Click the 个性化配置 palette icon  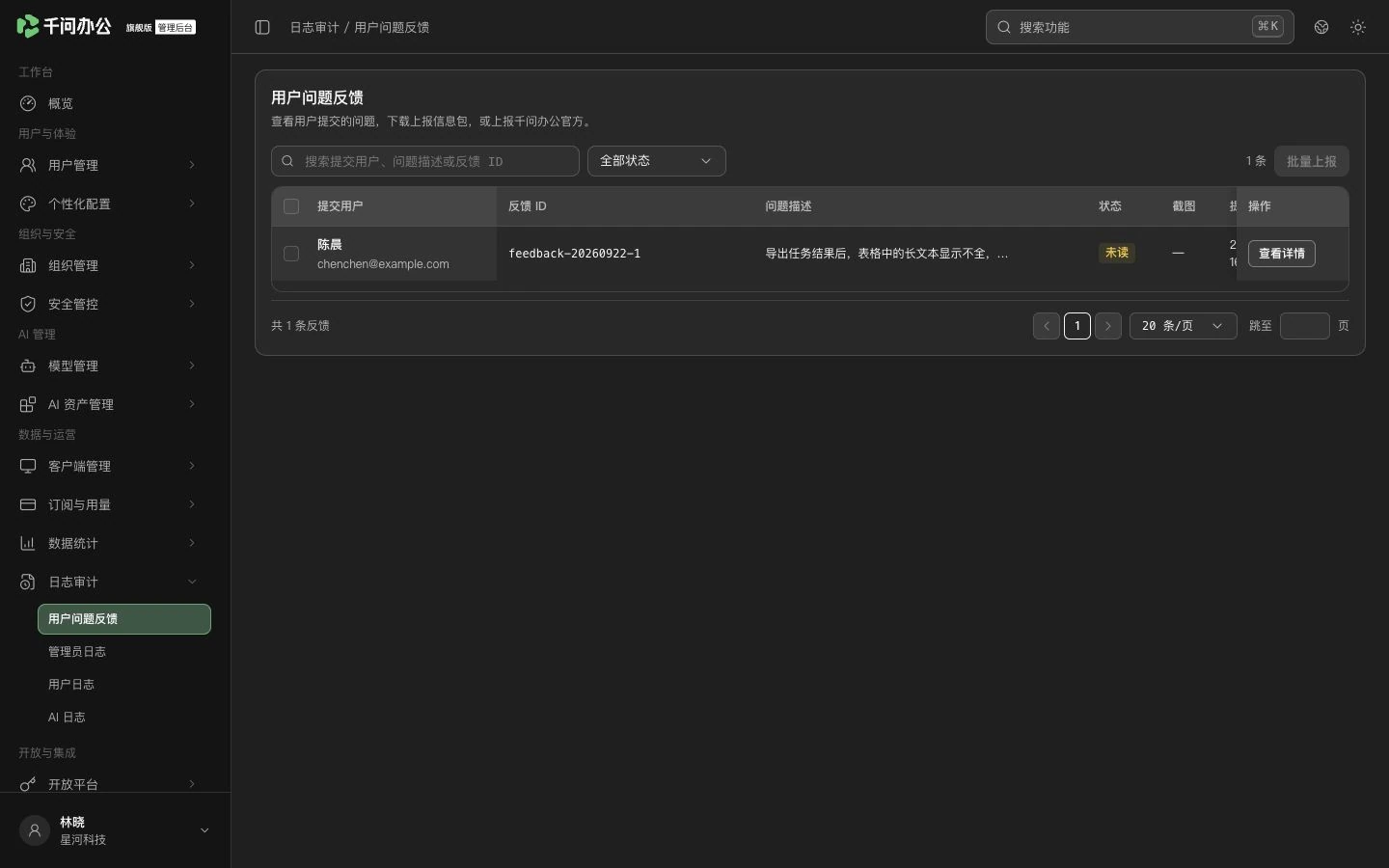point(28,203)
